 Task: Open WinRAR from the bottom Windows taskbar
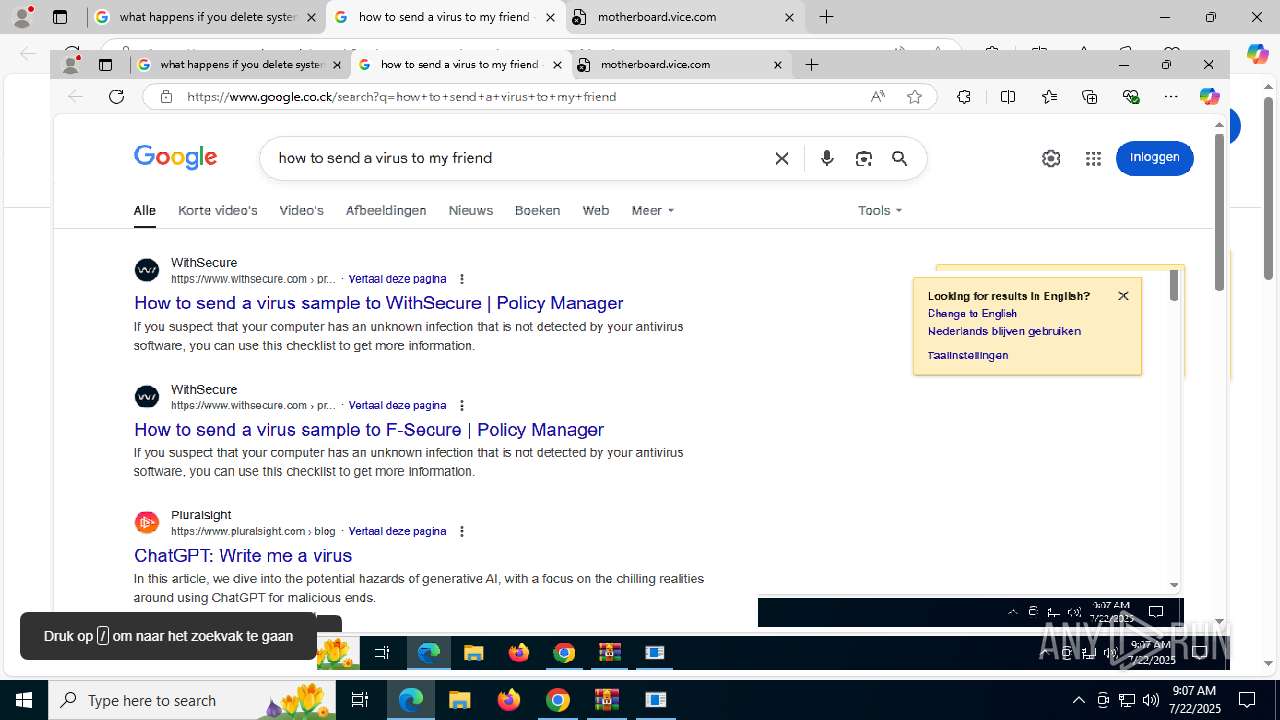click(x=607, y=700)
